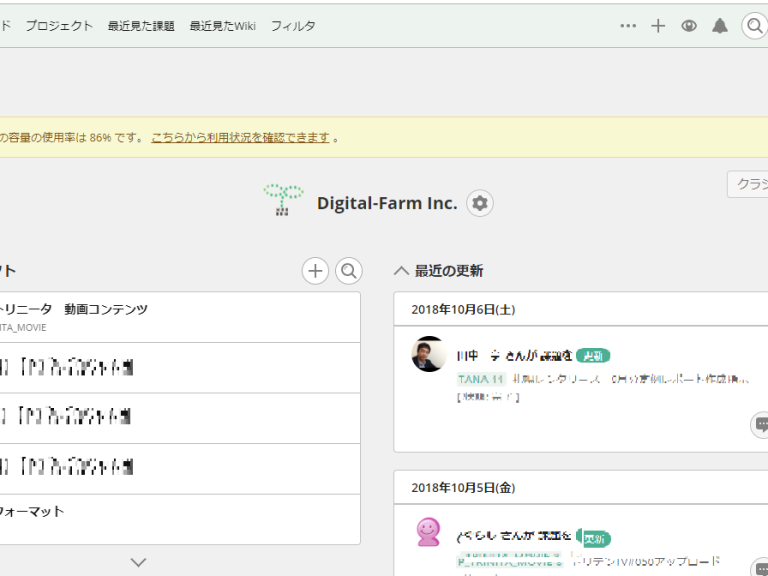Click the こちらから利用状況を確認できます link
This screenshot has width=768, height=576.
[240, 137]
